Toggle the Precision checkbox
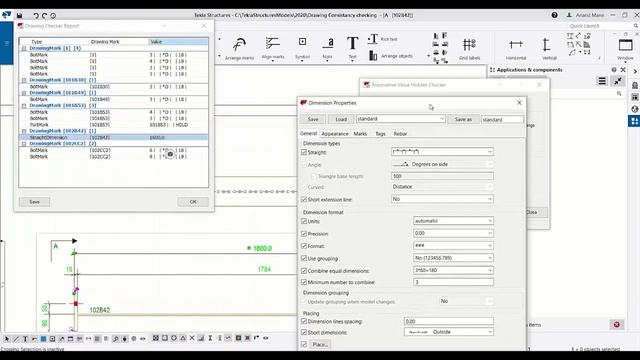Image resolution: width=640 pixels, height=360 pixels. 304,234
